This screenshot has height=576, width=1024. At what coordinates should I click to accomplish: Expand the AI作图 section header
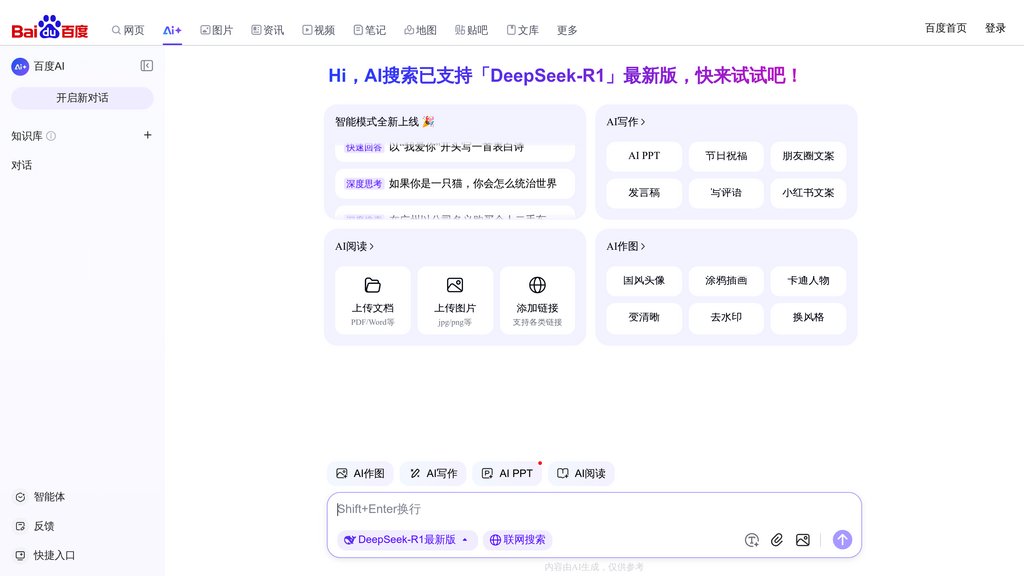coord(626,245)
